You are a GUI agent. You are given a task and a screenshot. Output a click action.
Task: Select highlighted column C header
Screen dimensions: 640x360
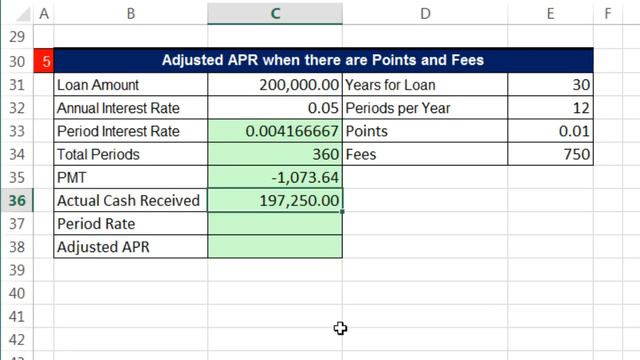click(275, 13)
